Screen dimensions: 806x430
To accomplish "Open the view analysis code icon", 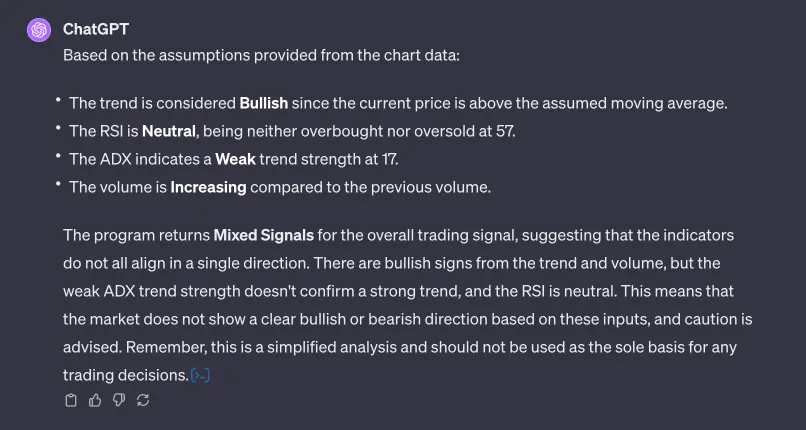I will pyautogui.click(x=200, y=376).
